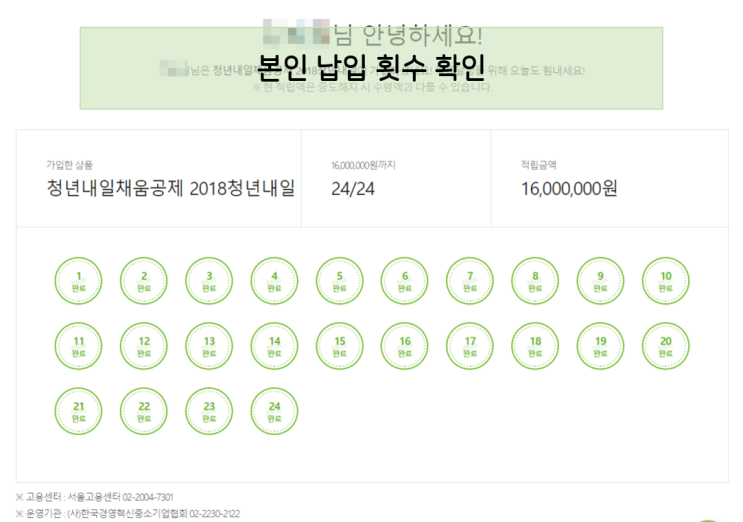This screenshot has height=522, width=743.
Task: Select installment circle number 6
Action: pyautogui.click(x=405, y=281)
